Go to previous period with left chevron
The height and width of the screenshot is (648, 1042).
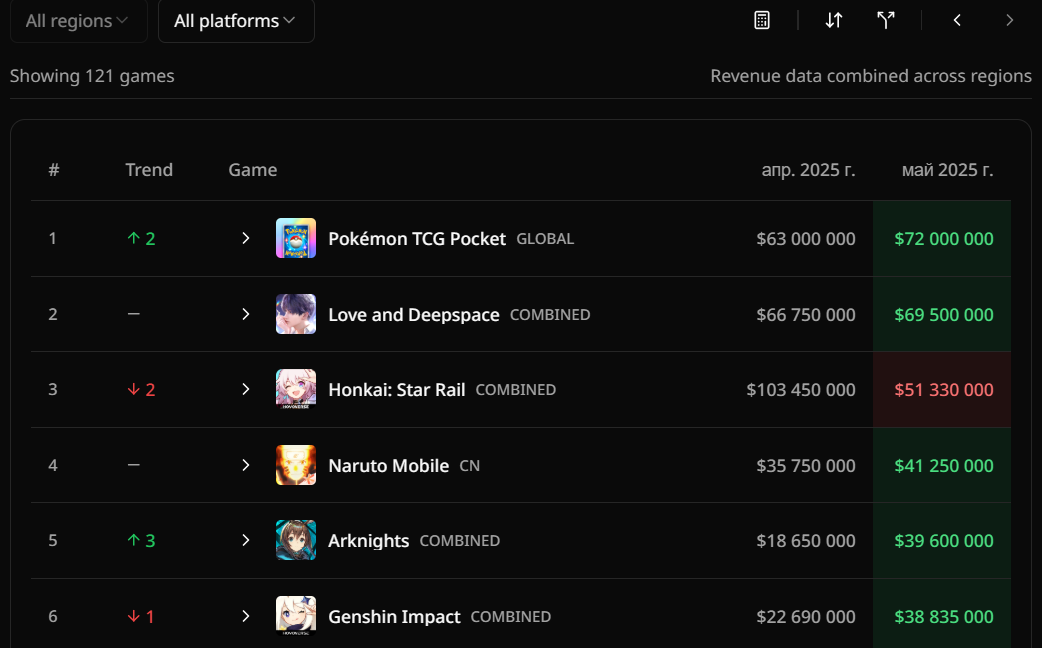pyautogui.click(x=957, y=21)
